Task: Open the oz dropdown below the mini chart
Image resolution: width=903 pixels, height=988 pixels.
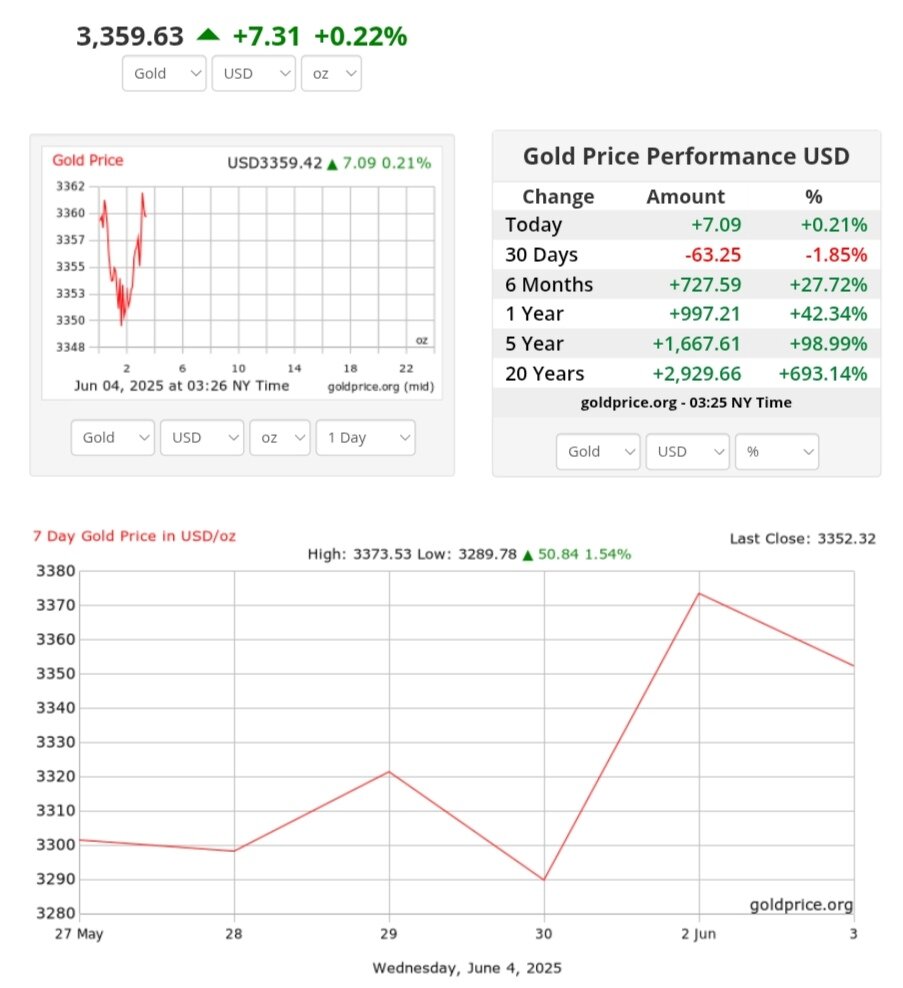Action: tap(279, 438)
